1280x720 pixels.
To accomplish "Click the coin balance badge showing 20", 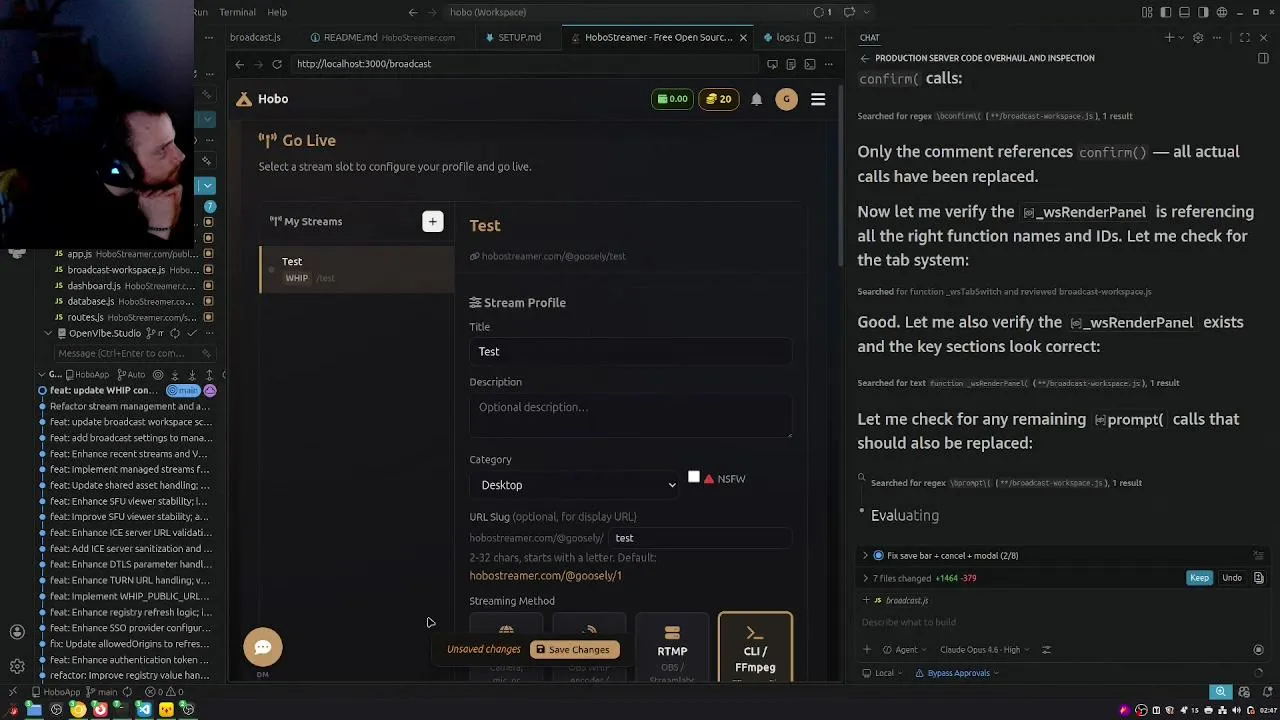I will [718, 99].
